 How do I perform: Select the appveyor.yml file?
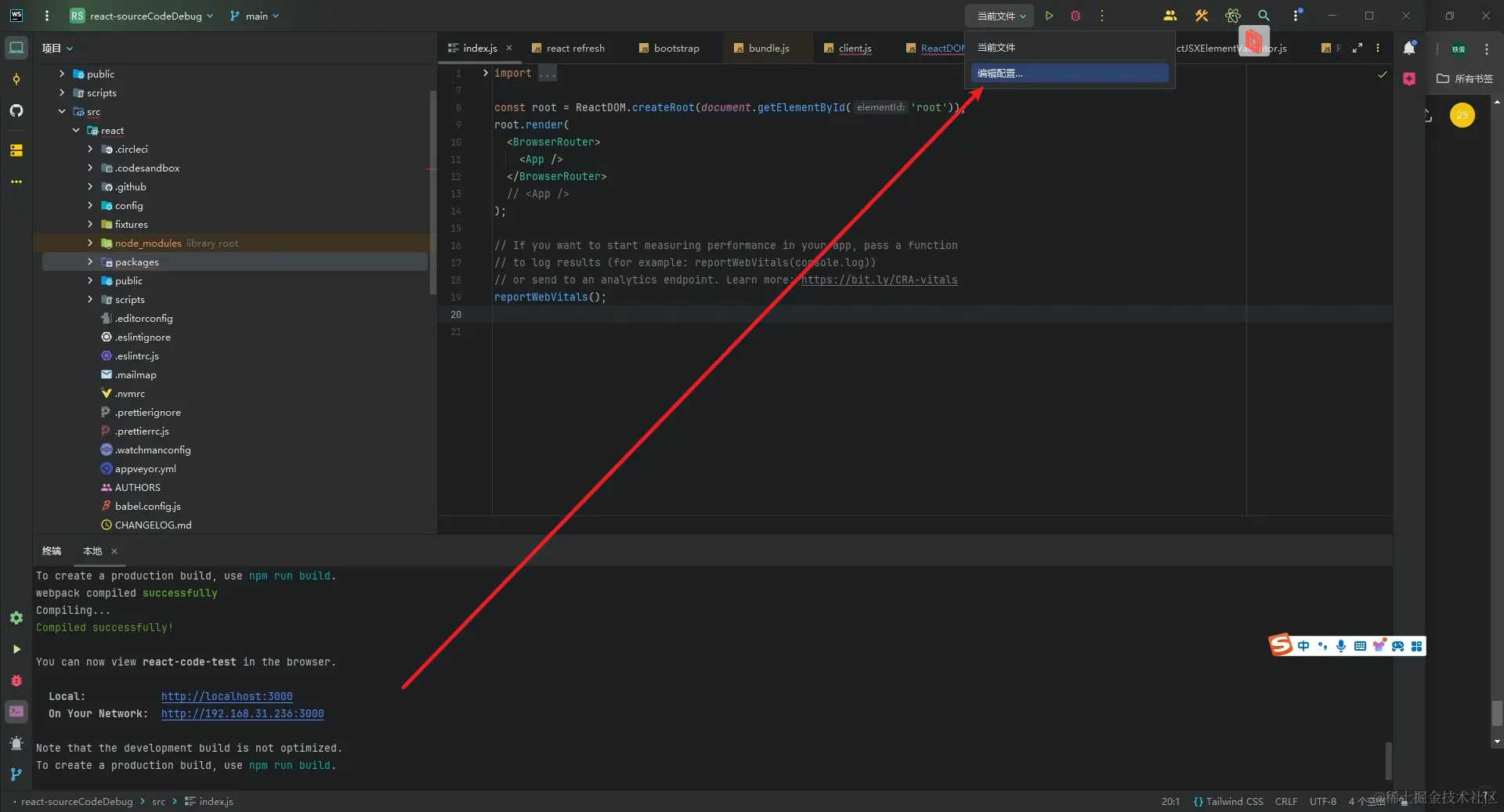[x=146, y=469]
